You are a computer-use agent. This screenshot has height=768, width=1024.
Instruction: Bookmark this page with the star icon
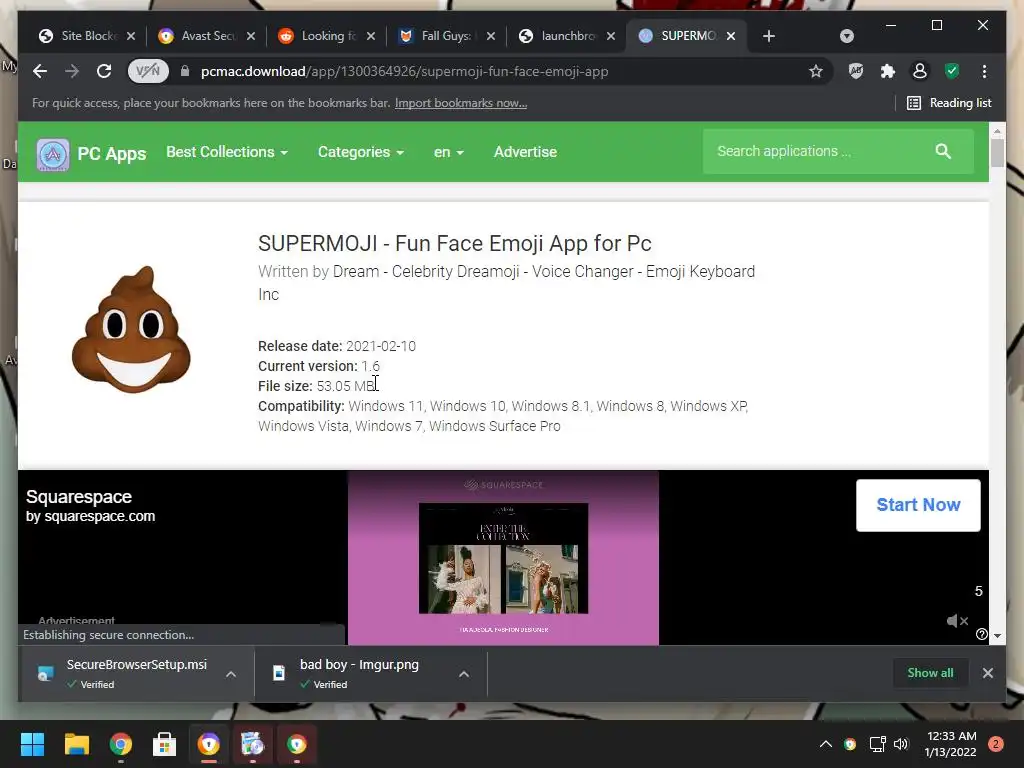pos(816,71)
